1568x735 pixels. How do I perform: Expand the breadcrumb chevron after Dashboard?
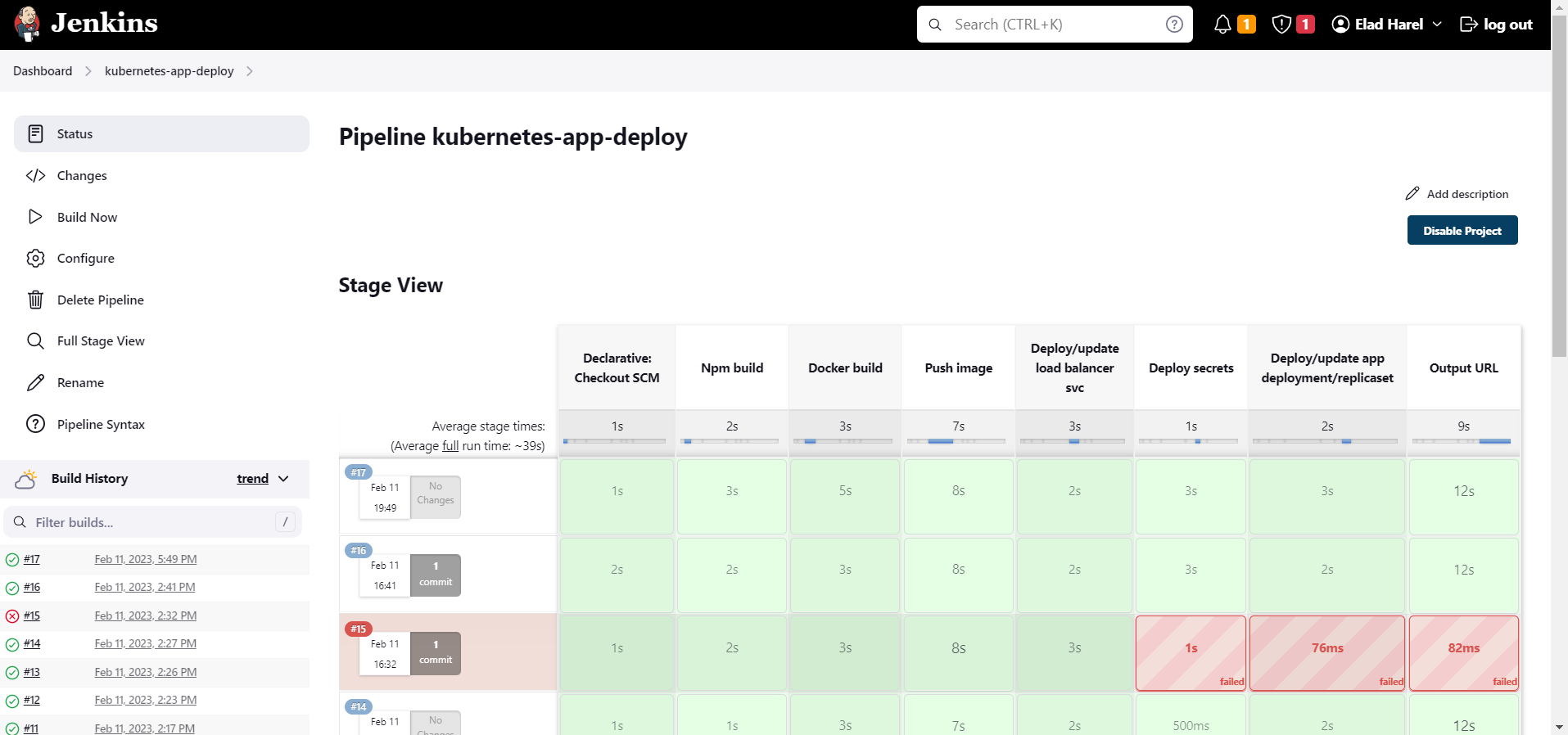(88, 71)
